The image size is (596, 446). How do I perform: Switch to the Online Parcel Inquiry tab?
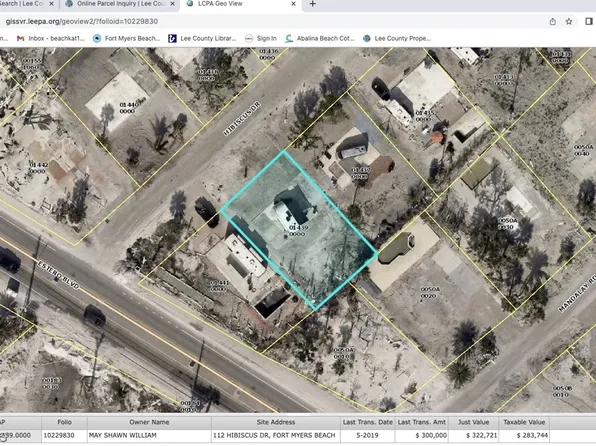pyautogui.click(x=120, y=4)
